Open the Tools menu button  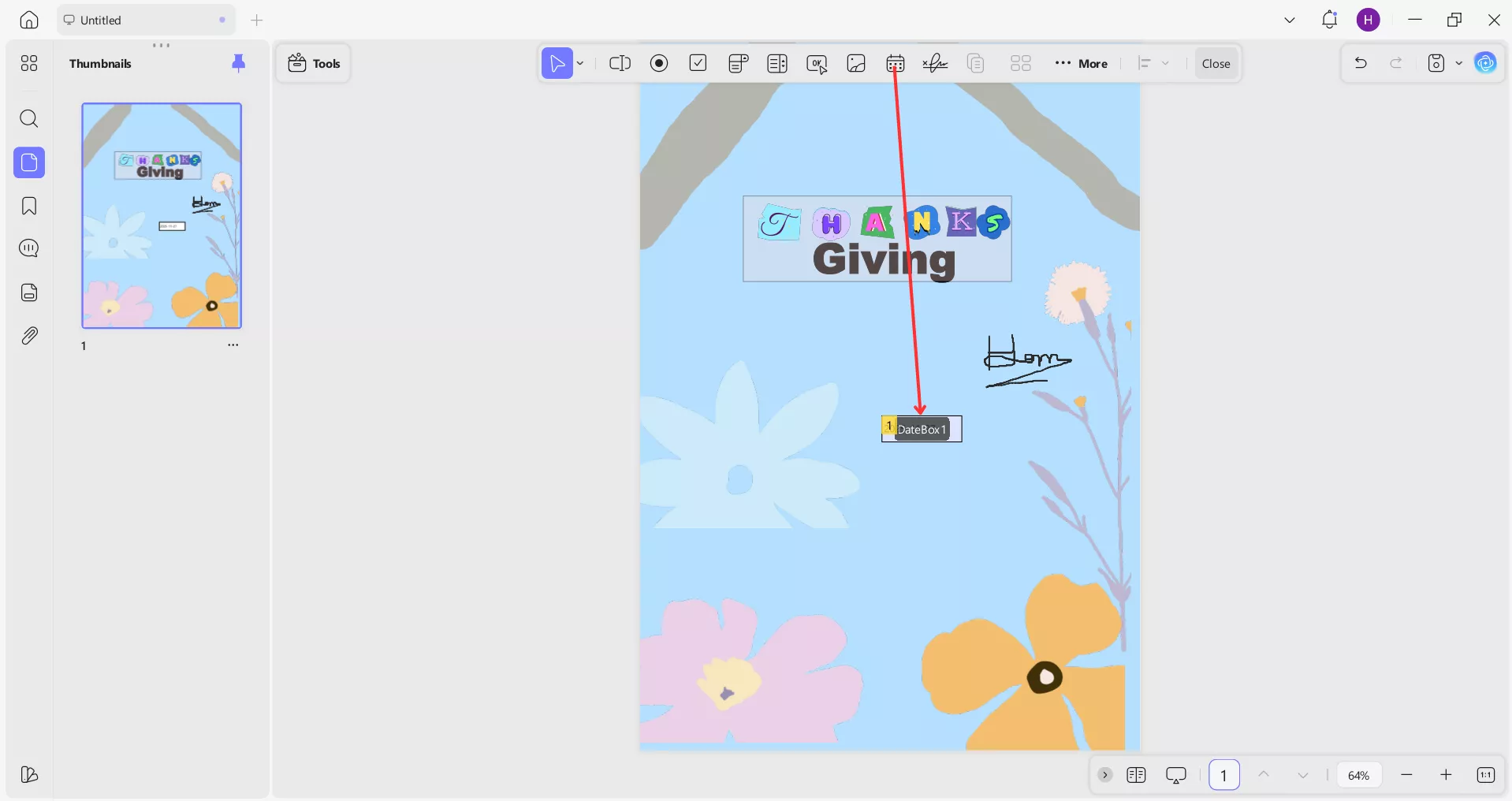point(314,63)
